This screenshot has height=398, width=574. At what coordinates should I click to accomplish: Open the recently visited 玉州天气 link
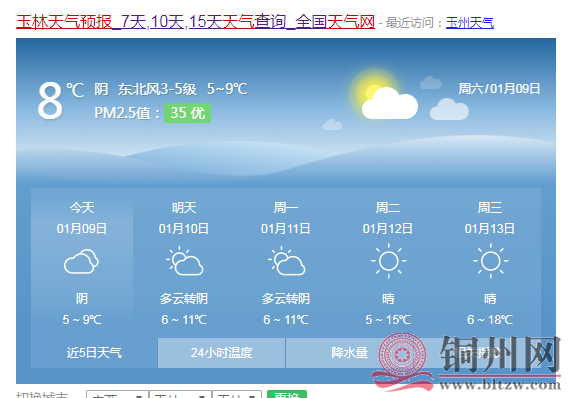click(x=470, y=23)
